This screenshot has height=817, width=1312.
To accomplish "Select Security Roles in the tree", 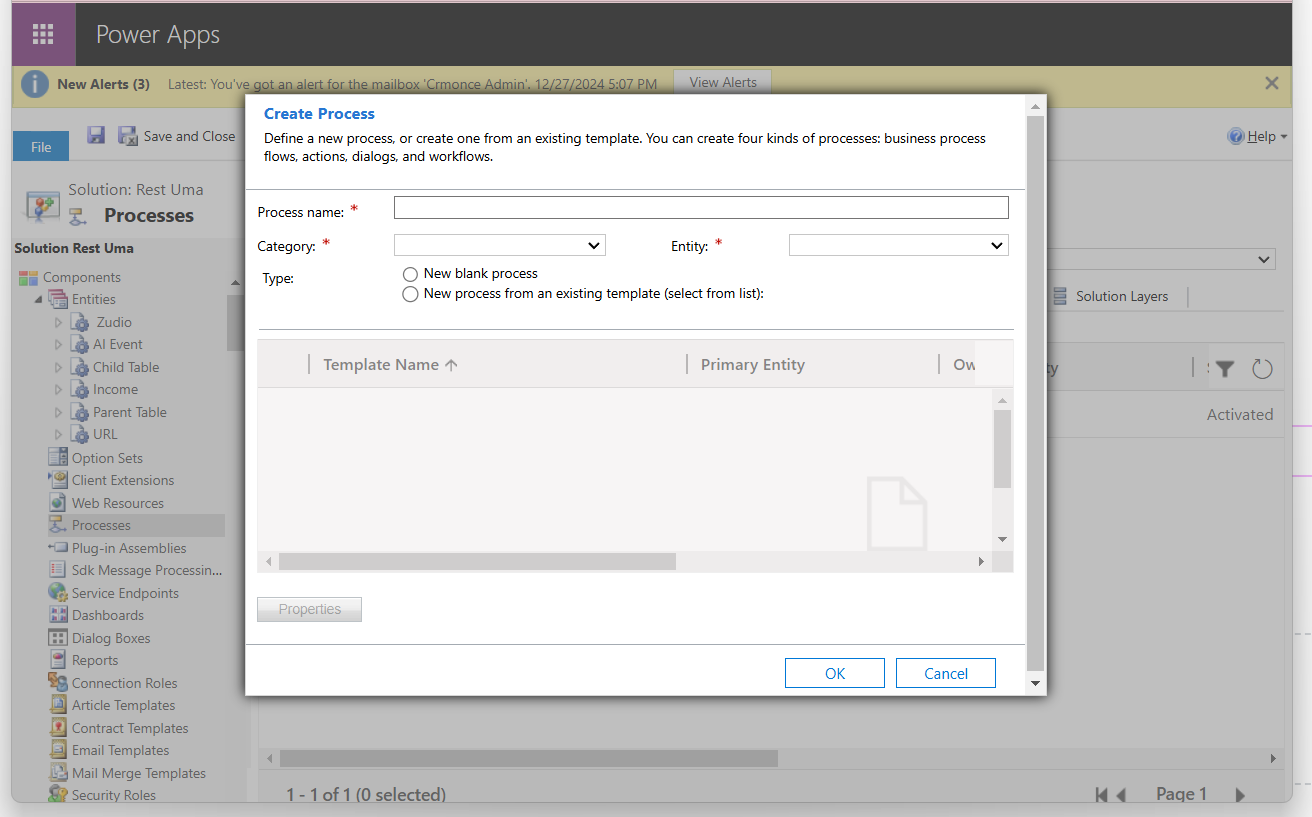I will point(113,795).
